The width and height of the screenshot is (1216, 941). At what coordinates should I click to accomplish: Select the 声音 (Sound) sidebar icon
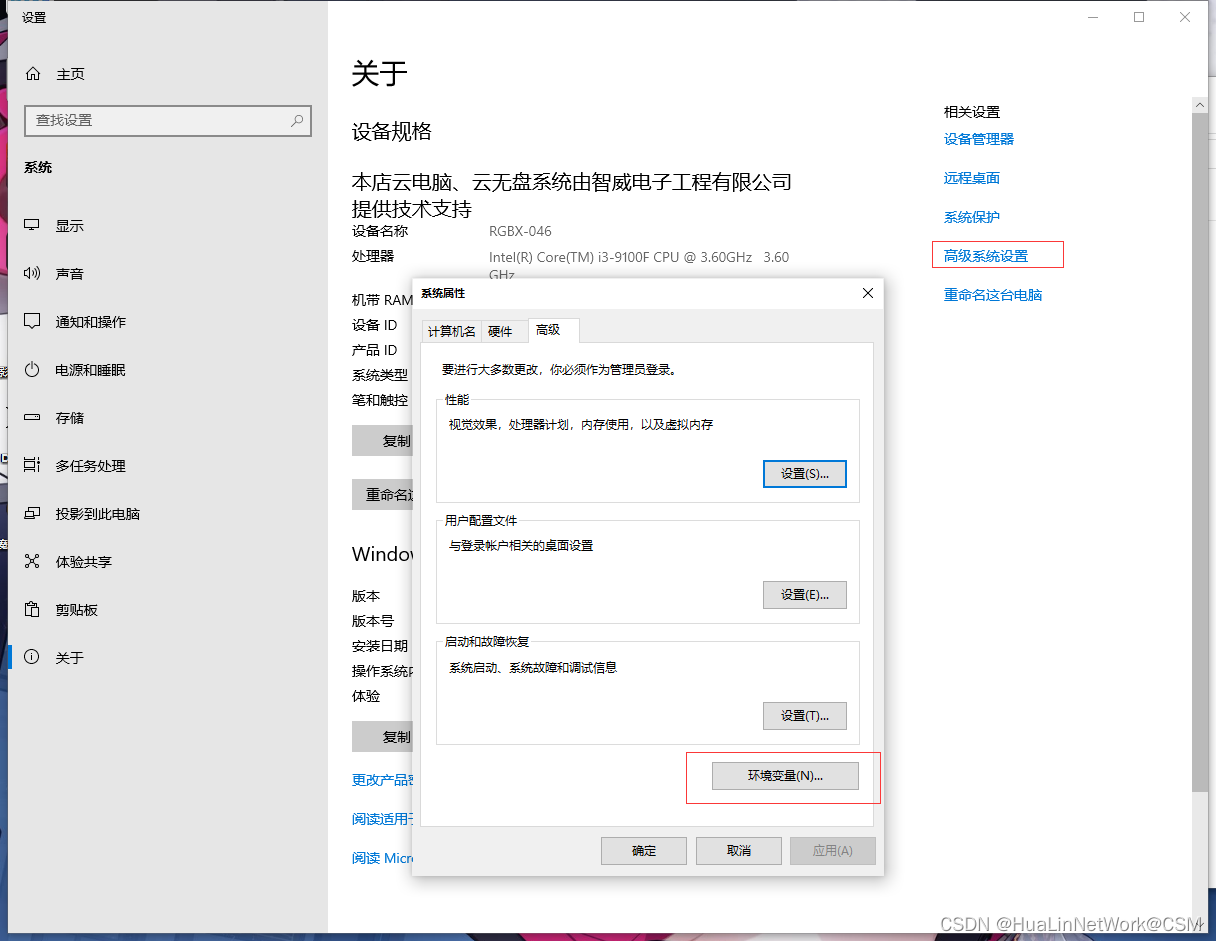pyautogui.click(x=31, y=273)
